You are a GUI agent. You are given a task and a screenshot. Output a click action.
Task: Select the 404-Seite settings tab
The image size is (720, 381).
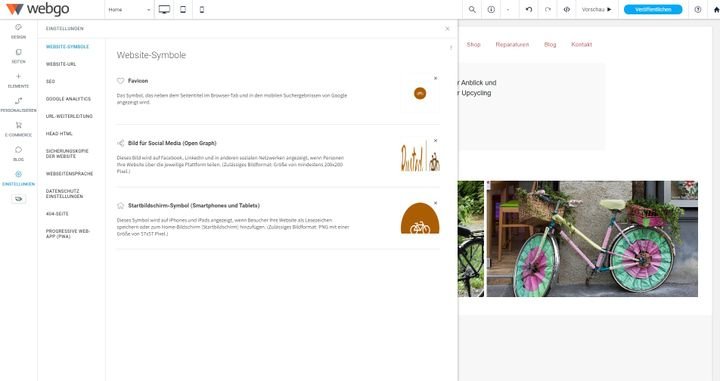click(57, 214)
